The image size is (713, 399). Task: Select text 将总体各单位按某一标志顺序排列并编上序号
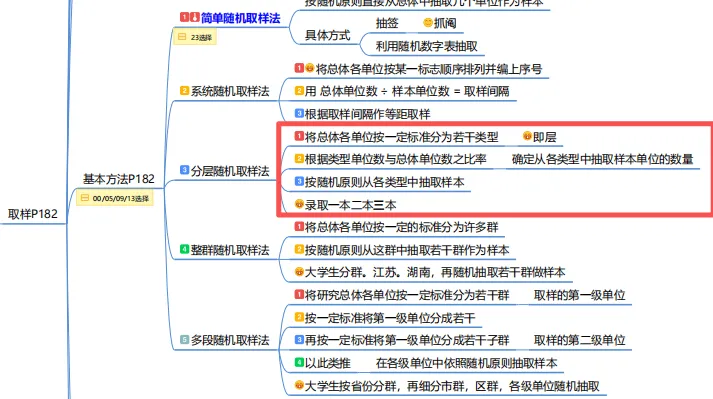coord(429,69)
